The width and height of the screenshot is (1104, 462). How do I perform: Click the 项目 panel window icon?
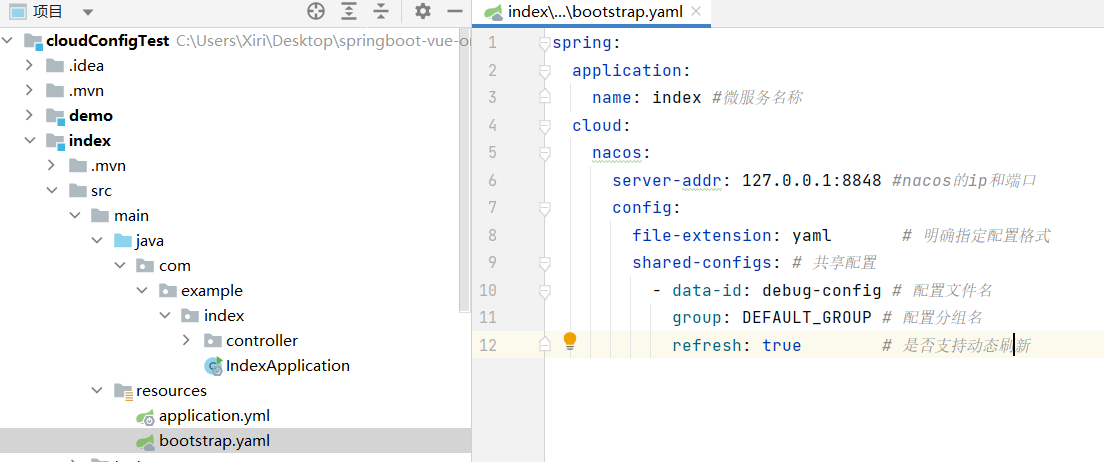pos(19,12)
